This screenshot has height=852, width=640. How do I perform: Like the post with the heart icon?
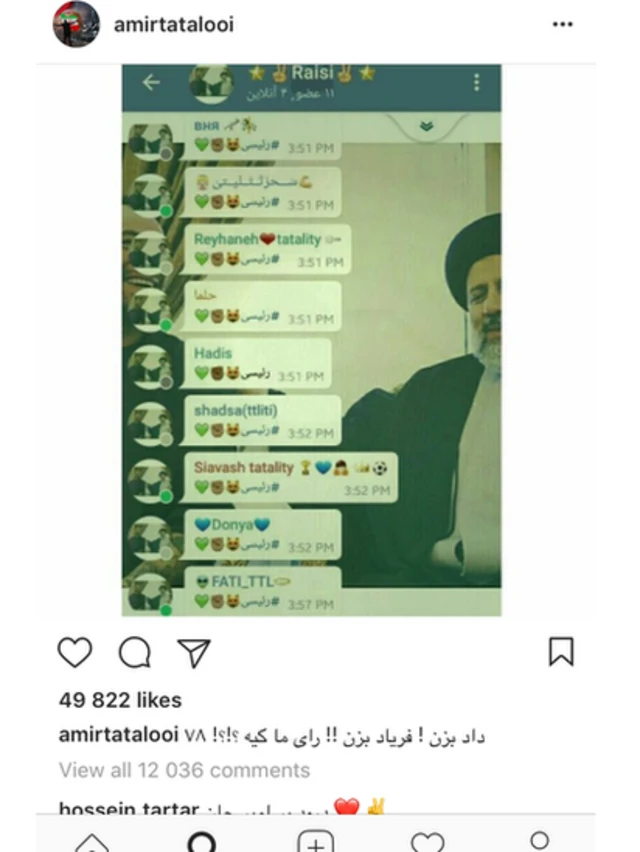[75, 651]
